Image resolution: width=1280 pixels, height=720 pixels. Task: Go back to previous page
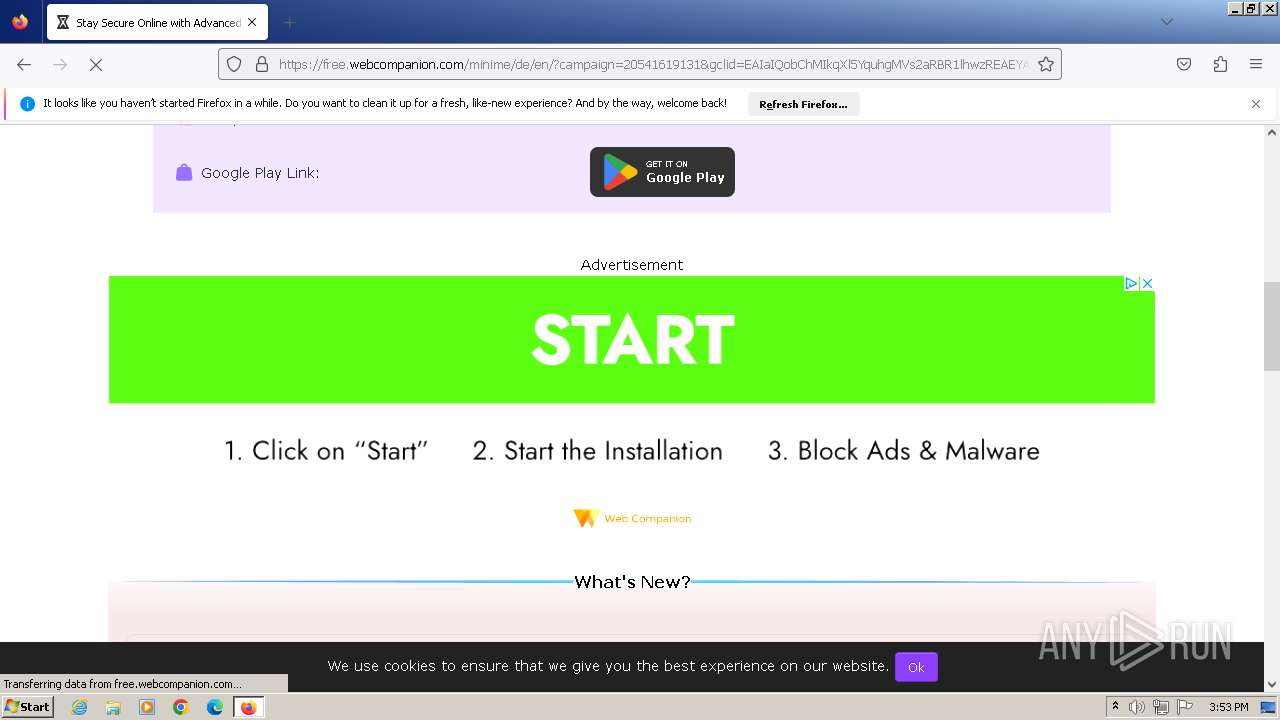point(24,64)
